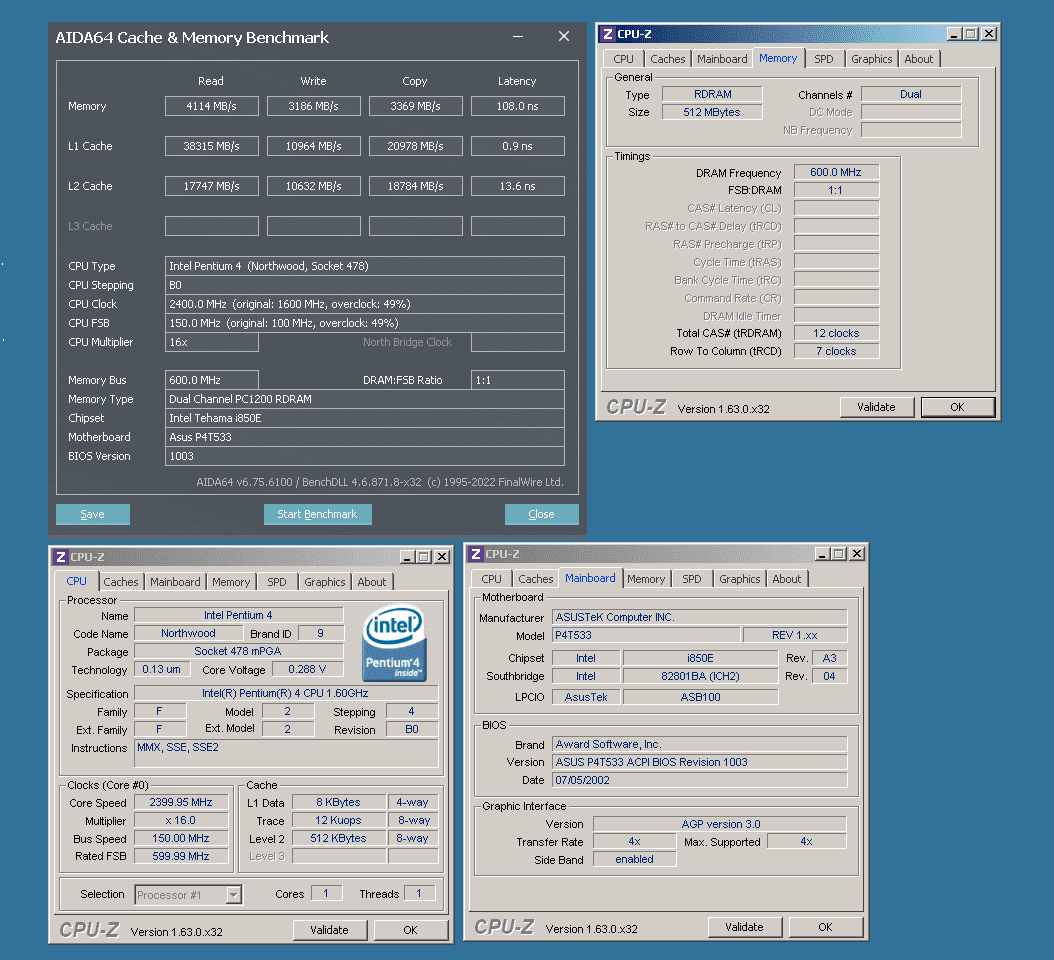
Task: Maximize the CPU-Z Memory window
Action: click(971, 34)
